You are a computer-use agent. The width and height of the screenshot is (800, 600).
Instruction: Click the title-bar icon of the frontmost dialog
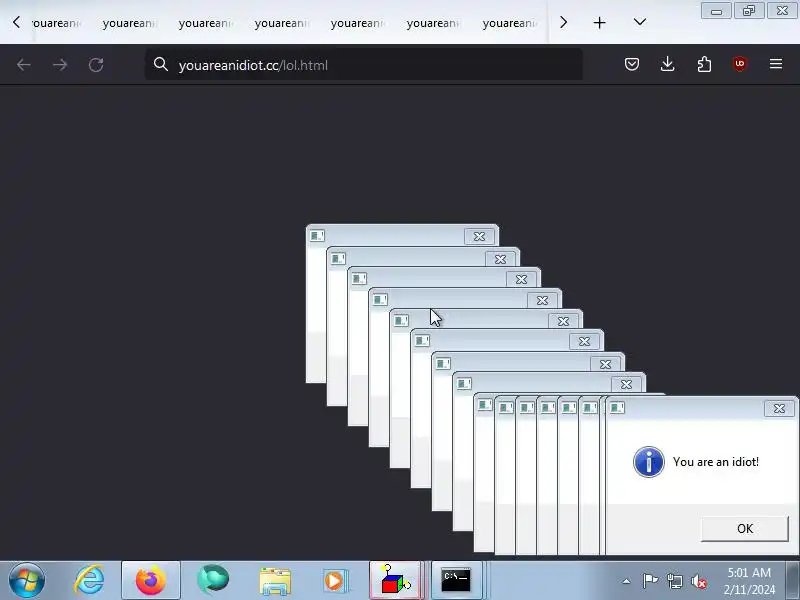[x=617, y=408]
